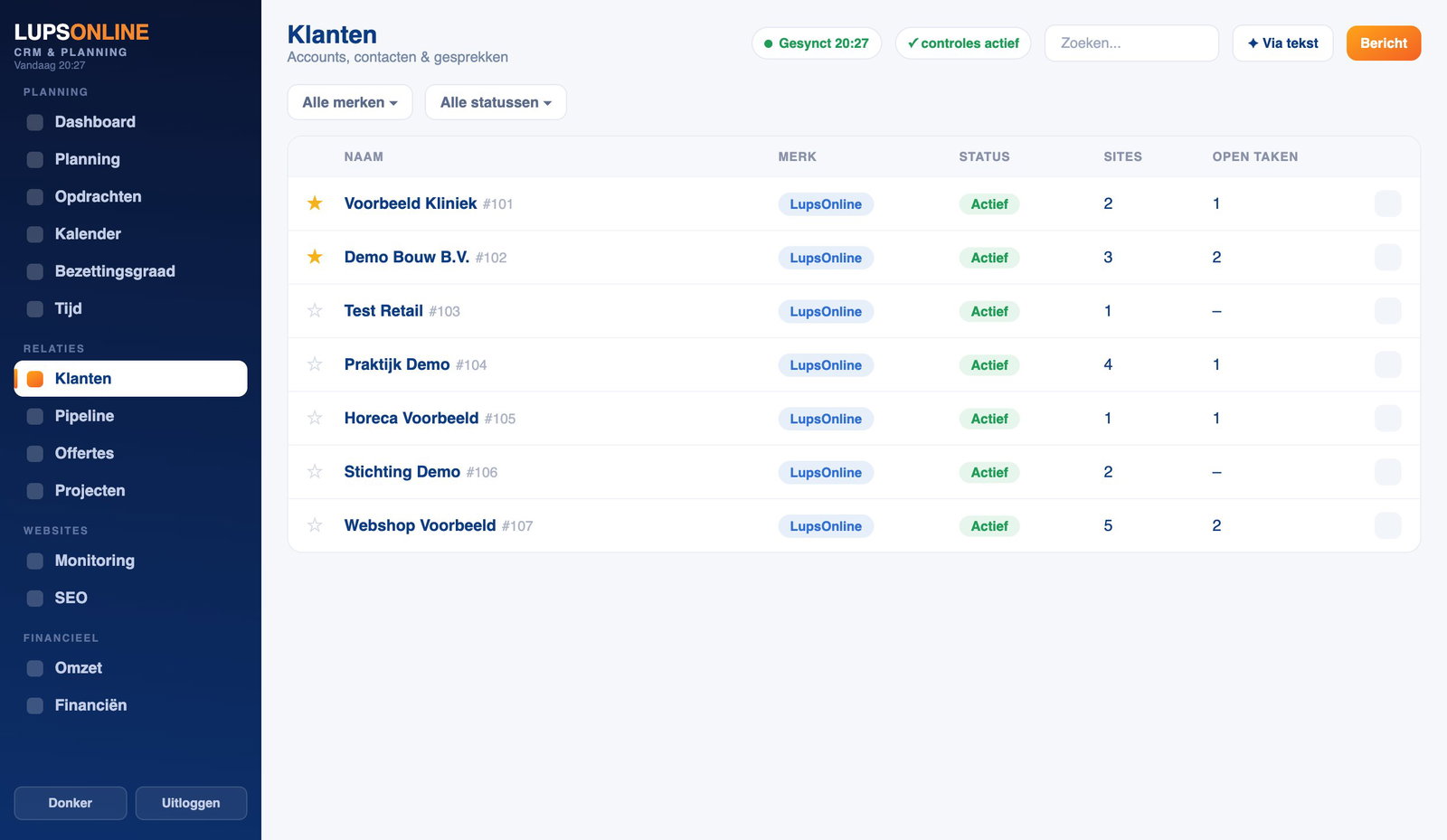
Task: Click the Stichting Demo client name
Action: pyautogui.click(x=402, y=472)
